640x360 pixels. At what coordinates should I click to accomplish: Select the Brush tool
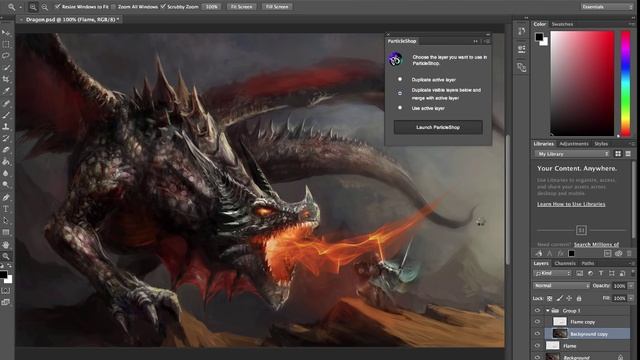point(6,115)
